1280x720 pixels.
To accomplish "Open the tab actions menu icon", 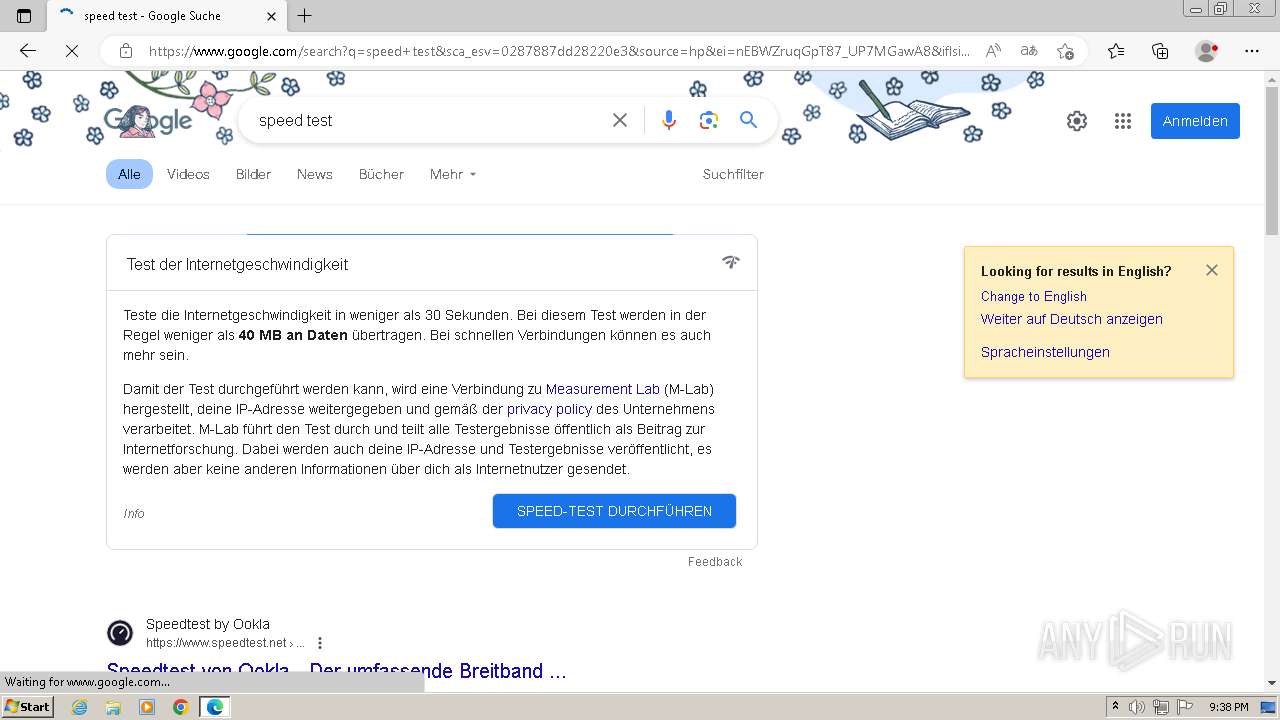I will pyautogui.click(x=24, y=16).
